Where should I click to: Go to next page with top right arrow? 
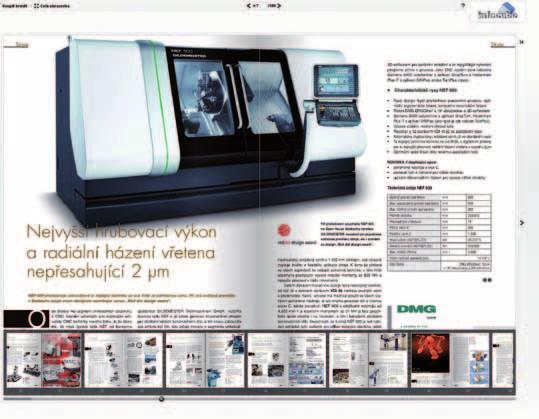(279, 5)
